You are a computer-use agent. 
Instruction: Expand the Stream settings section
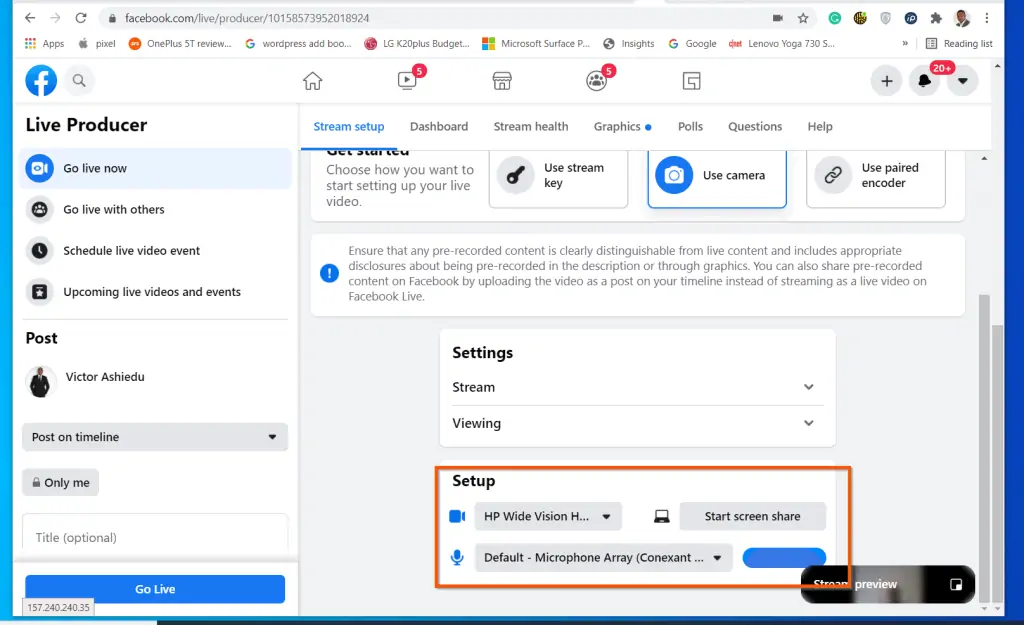(637, 387)
